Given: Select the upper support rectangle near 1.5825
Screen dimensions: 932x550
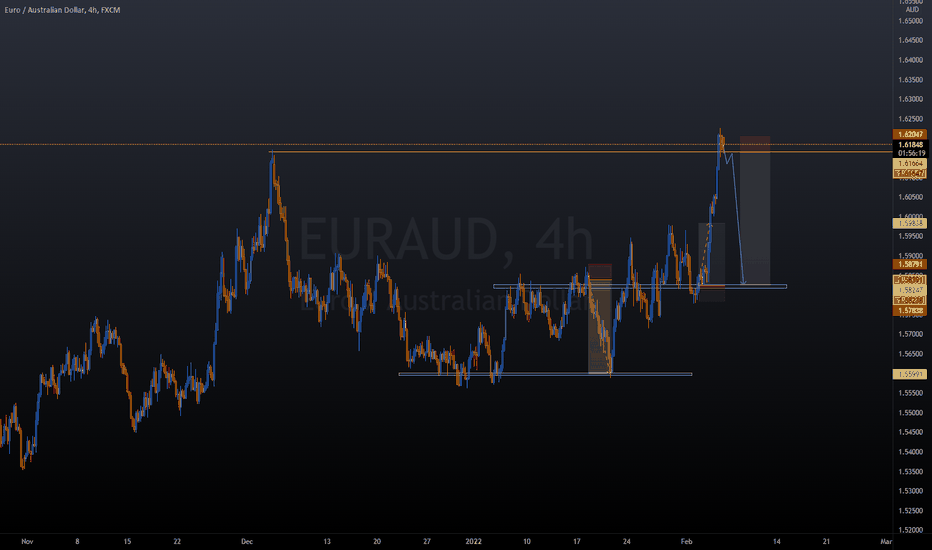Looking at the screenshot, I should pos(640,287).
